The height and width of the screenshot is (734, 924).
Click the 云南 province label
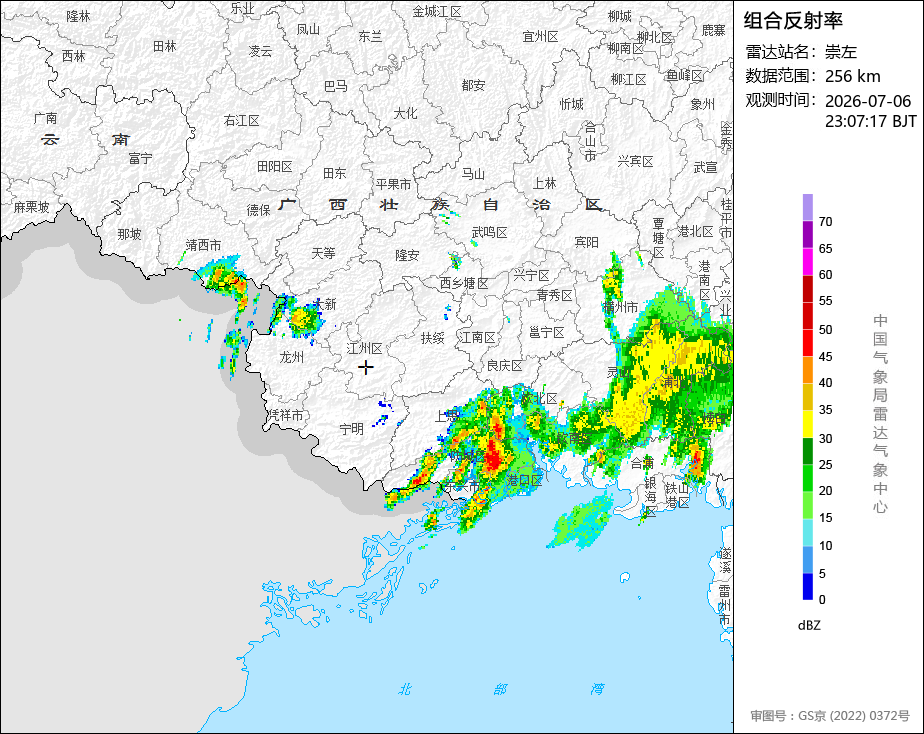(85, 140)
